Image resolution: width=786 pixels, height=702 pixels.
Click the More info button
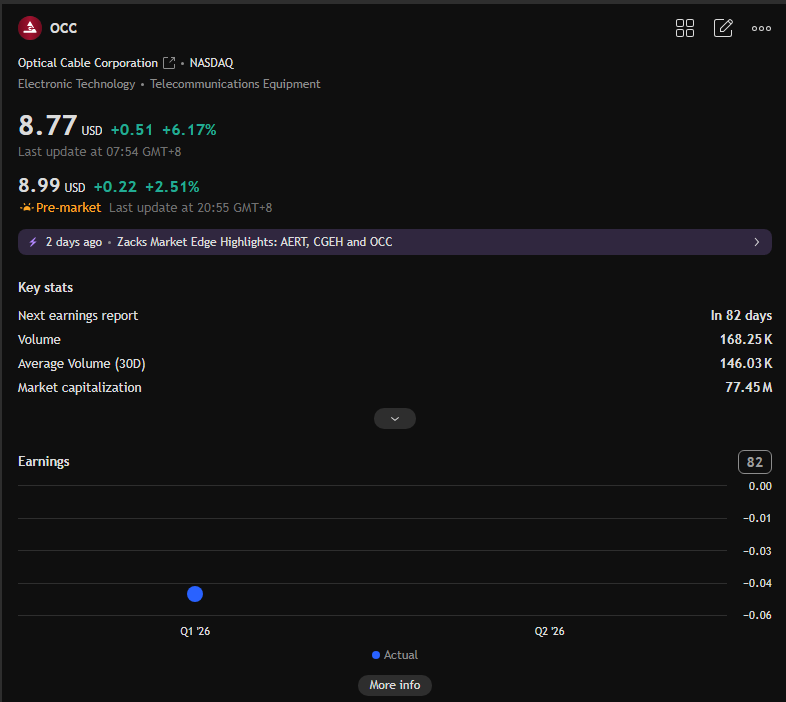coord(395,685)
